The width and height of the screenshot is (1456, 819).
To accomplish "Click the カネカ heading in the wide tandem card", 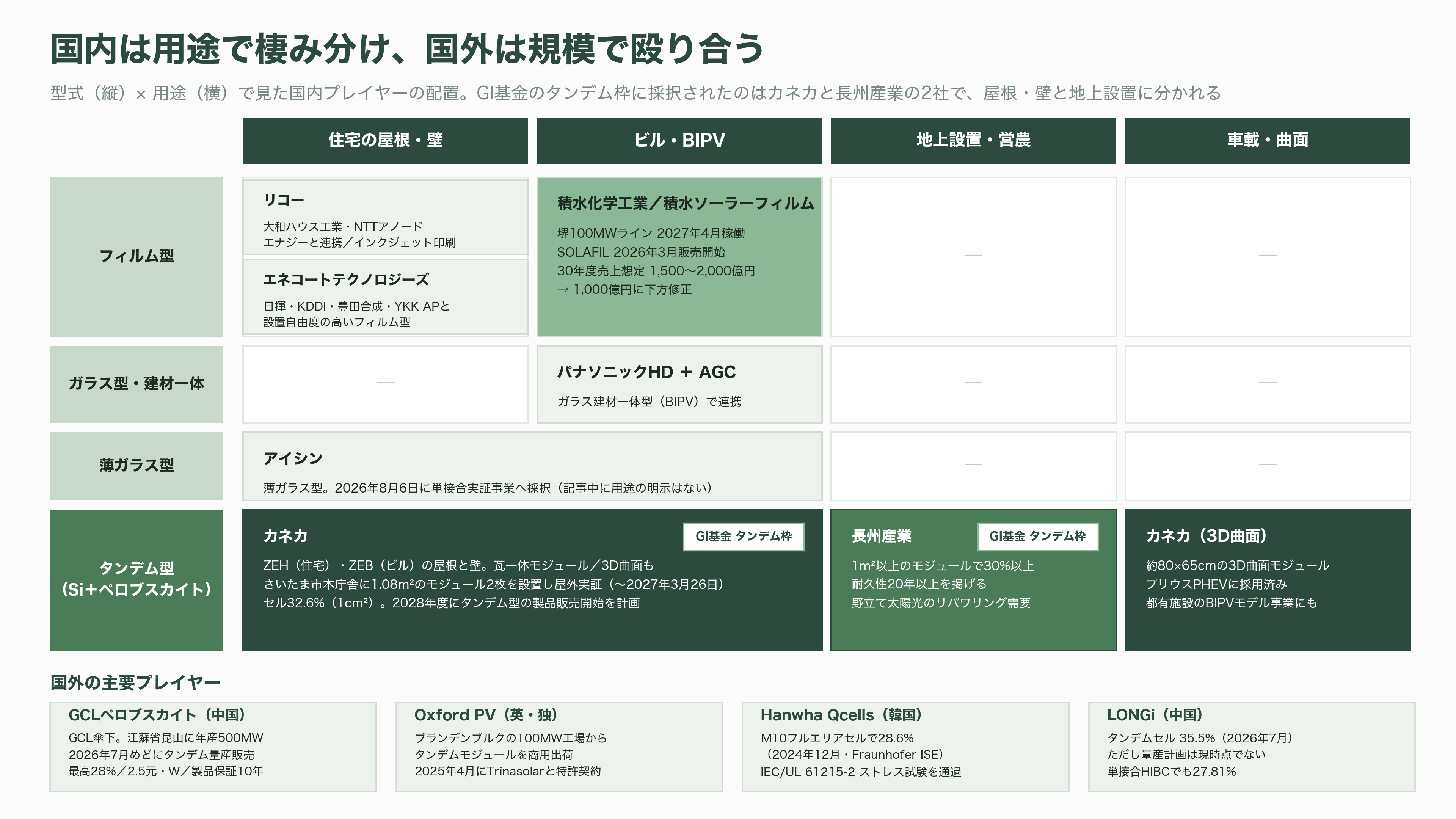I will pos(286,536).
